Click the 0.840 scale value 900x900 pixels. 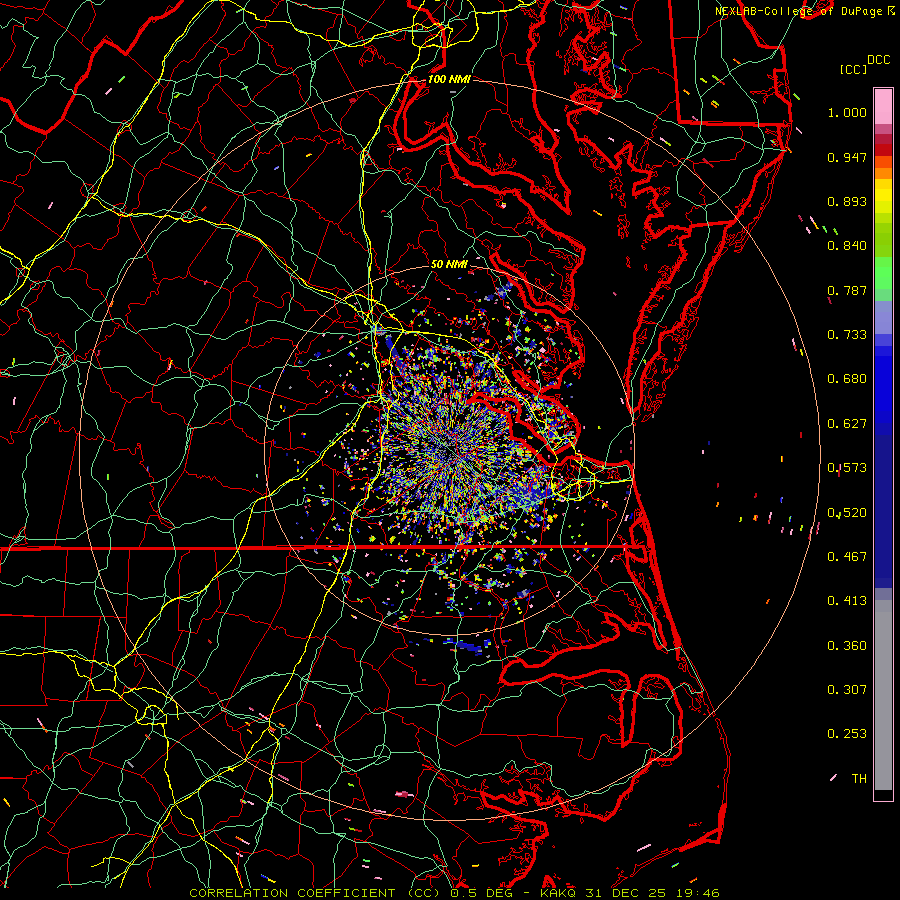pyautogui.click(x=847, y=246)
